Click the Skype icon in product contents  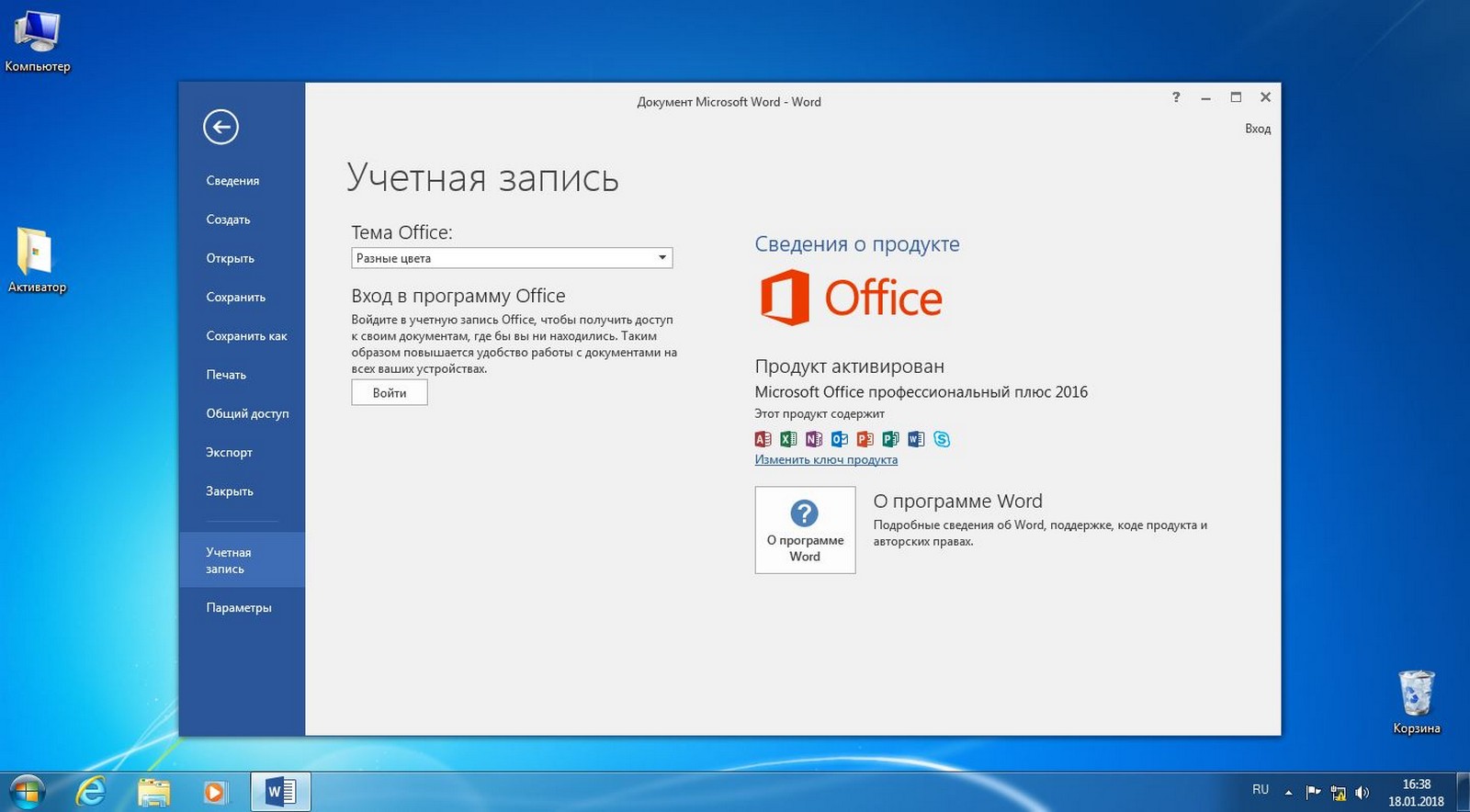click(942, 439)
